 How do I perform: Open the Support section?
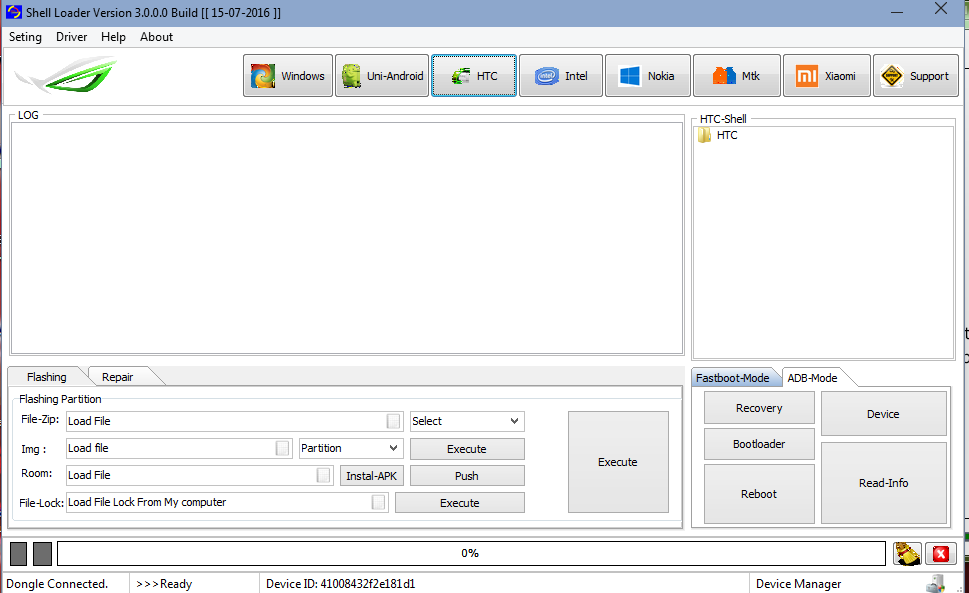[x=916, y=75]
